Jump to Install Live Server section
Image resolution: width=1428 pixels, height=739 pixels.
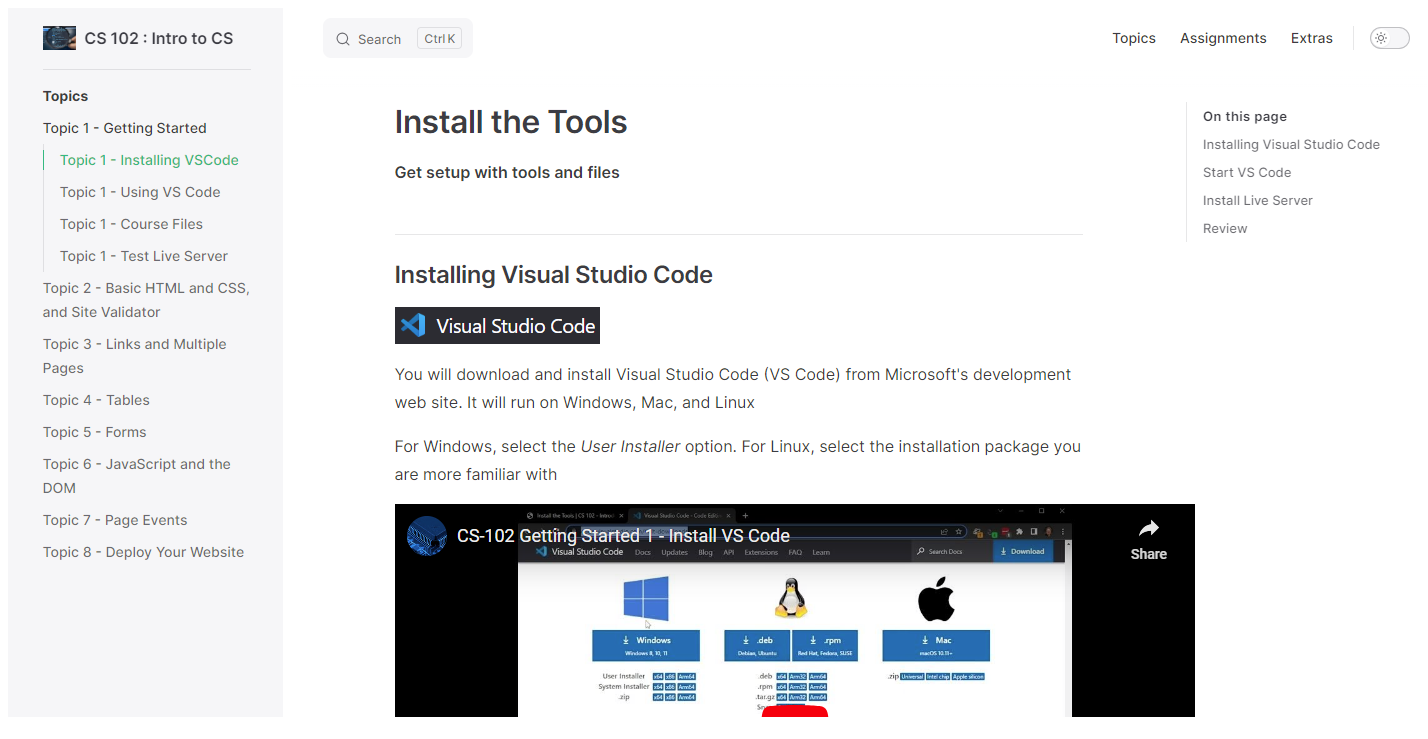[x=1258, y=200]
